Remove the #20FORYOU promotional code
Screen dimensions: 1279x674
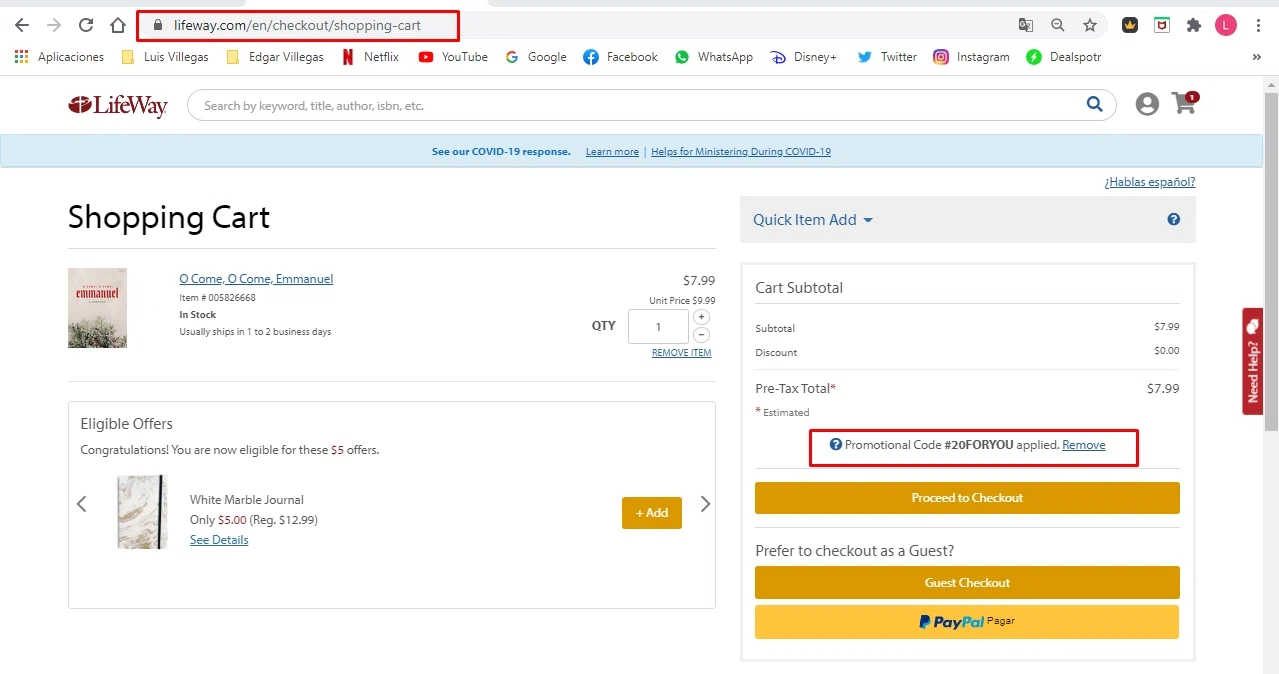click(x=1084, y=445)
